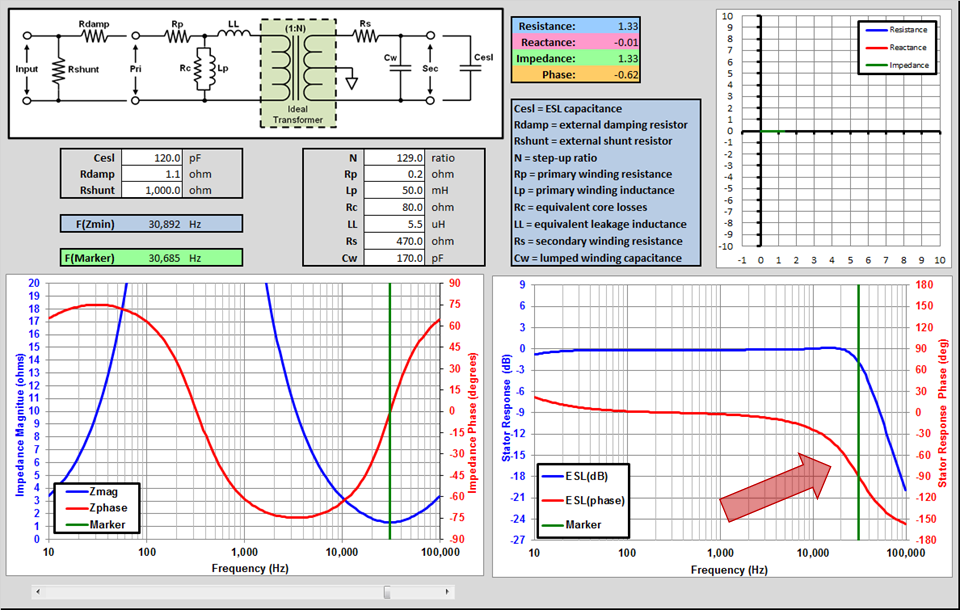Click 'Rp = primary winding resistance' text
This screenshot has width=960, height=610.
(593, 174)
